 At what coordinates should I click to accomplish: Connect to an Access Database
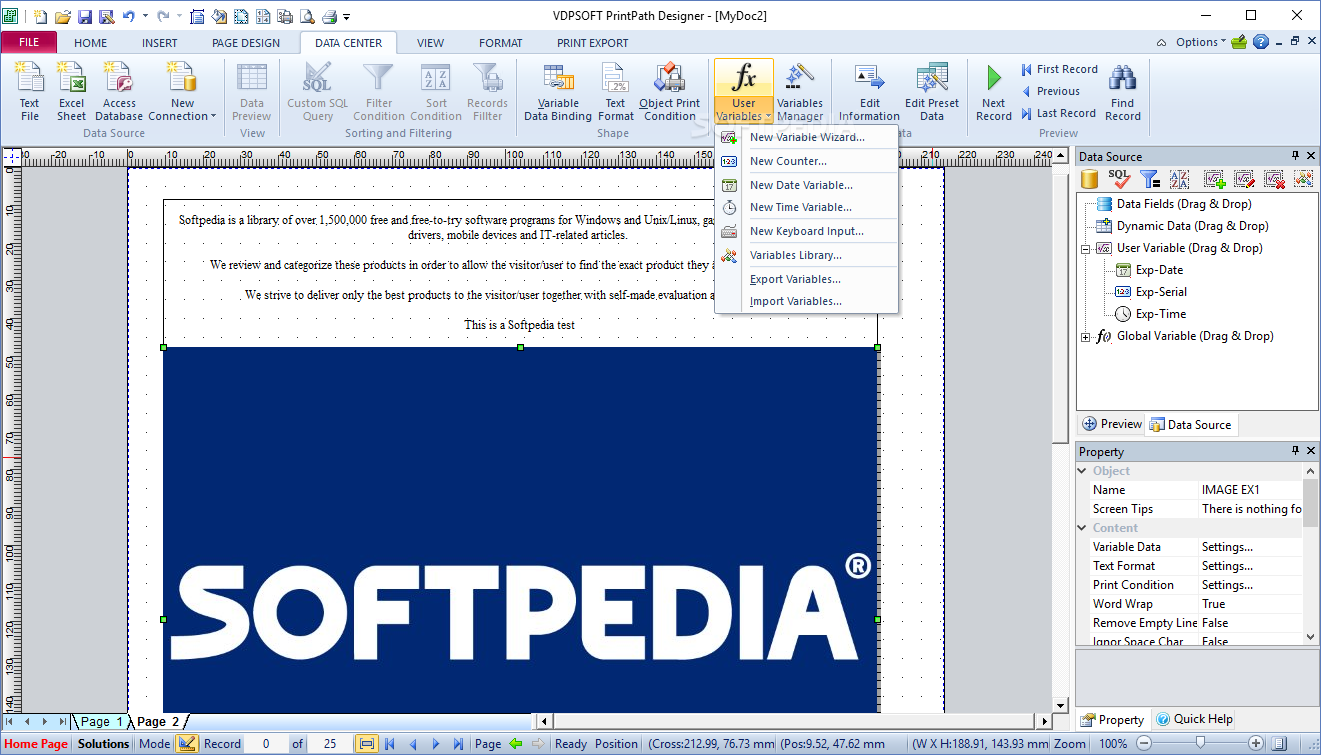tap(119, 91)
